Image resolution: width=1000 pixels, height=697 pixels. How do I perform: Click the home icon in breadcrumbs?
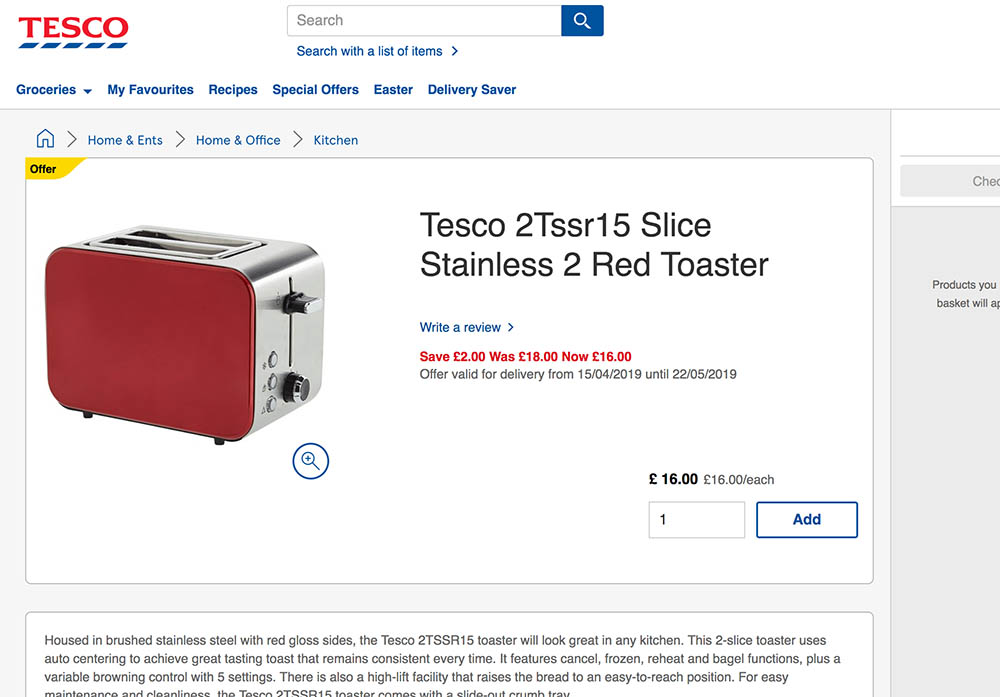(x=45, y=139)
